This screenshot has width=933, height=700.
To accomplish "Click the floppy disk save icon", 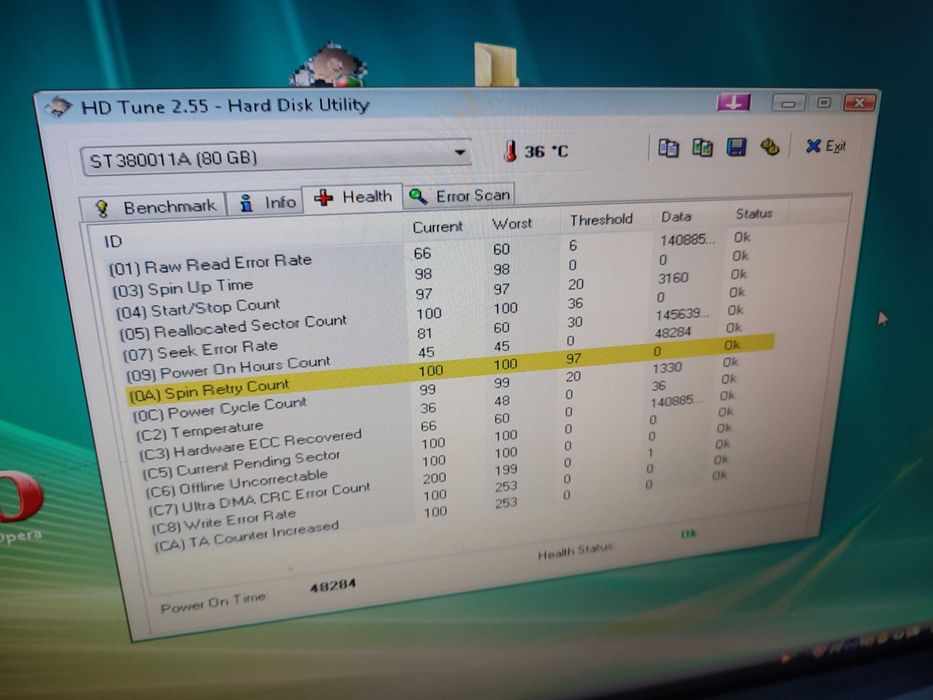I will click(736, 146).
